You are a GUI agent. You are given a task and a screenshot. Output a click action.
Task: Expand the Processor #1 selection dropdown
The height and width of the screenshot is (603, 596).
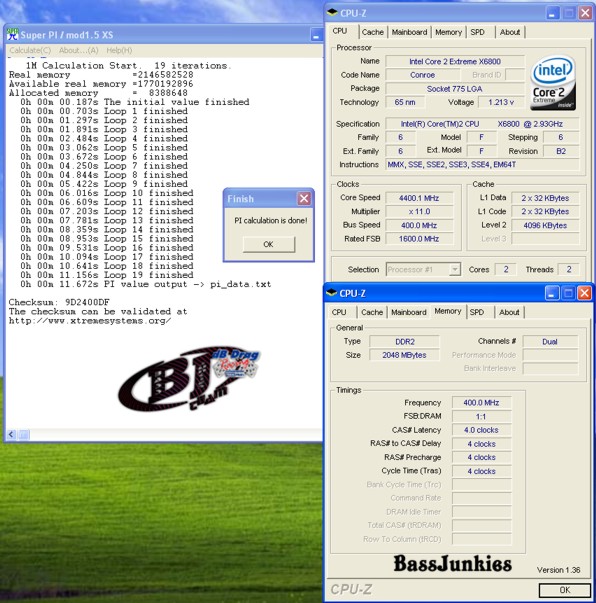454,270
